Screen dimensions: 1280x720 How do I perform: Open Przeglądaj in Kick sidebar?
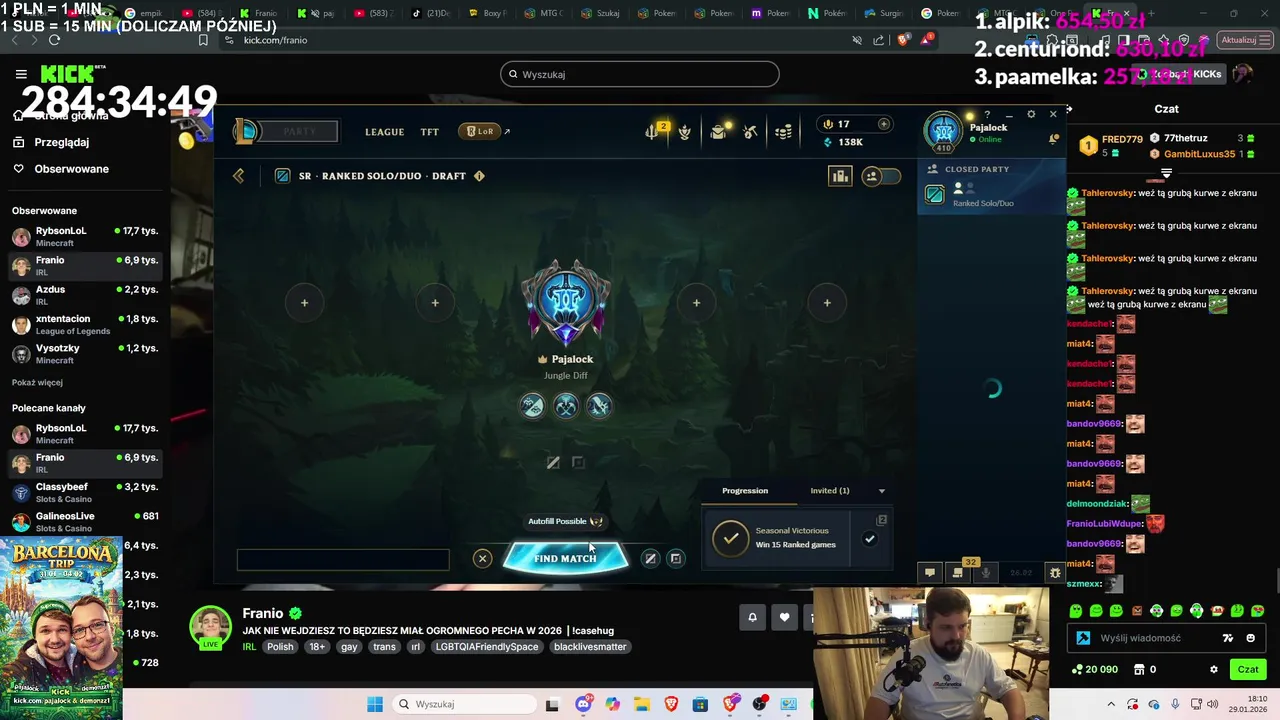pos(61,142)
